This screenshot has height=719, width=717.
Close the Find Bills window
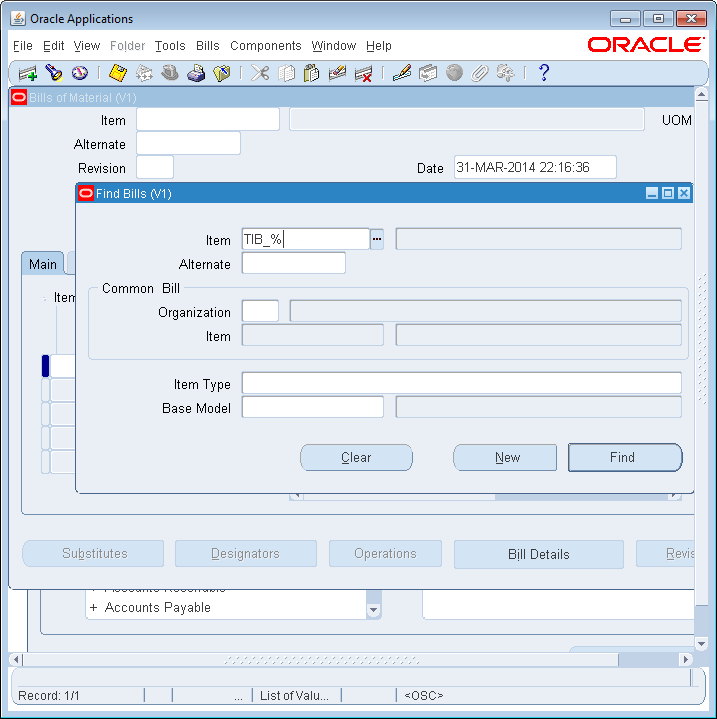pos(684,193)
